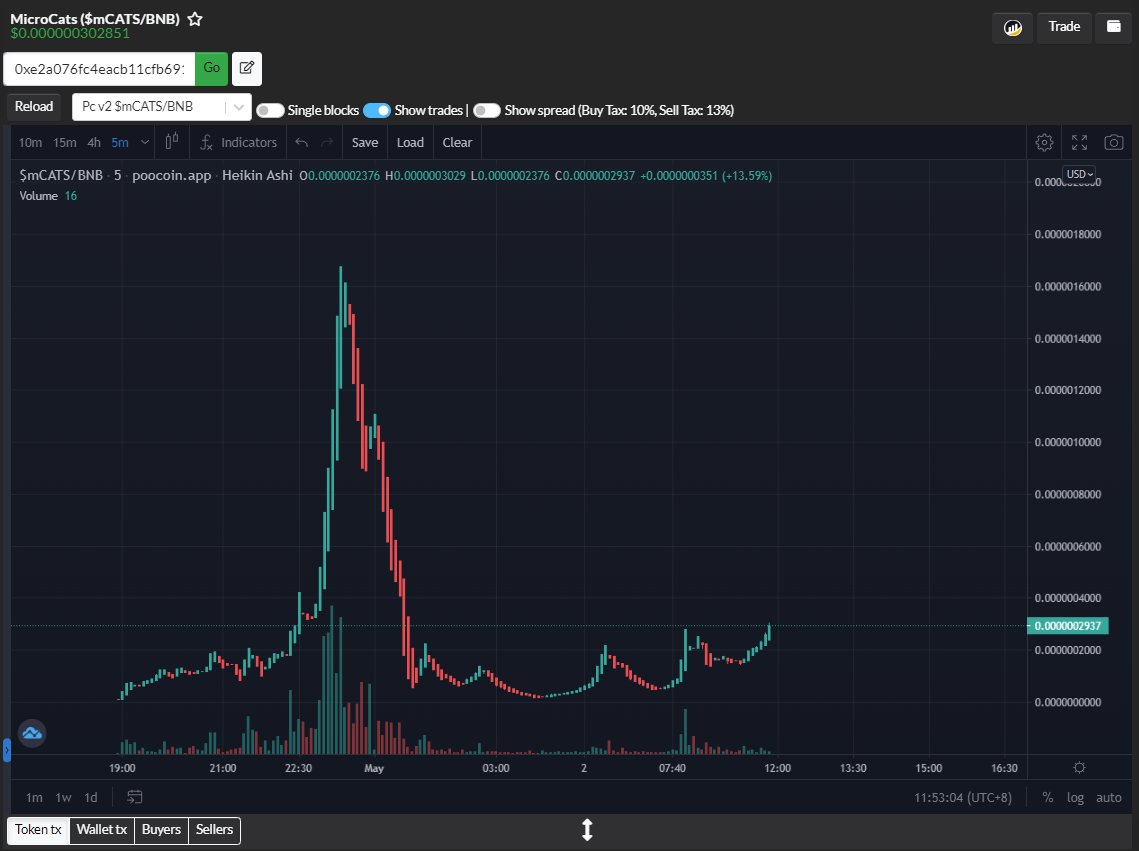
Task: Click the May date label on time axis
Action: 374,768
